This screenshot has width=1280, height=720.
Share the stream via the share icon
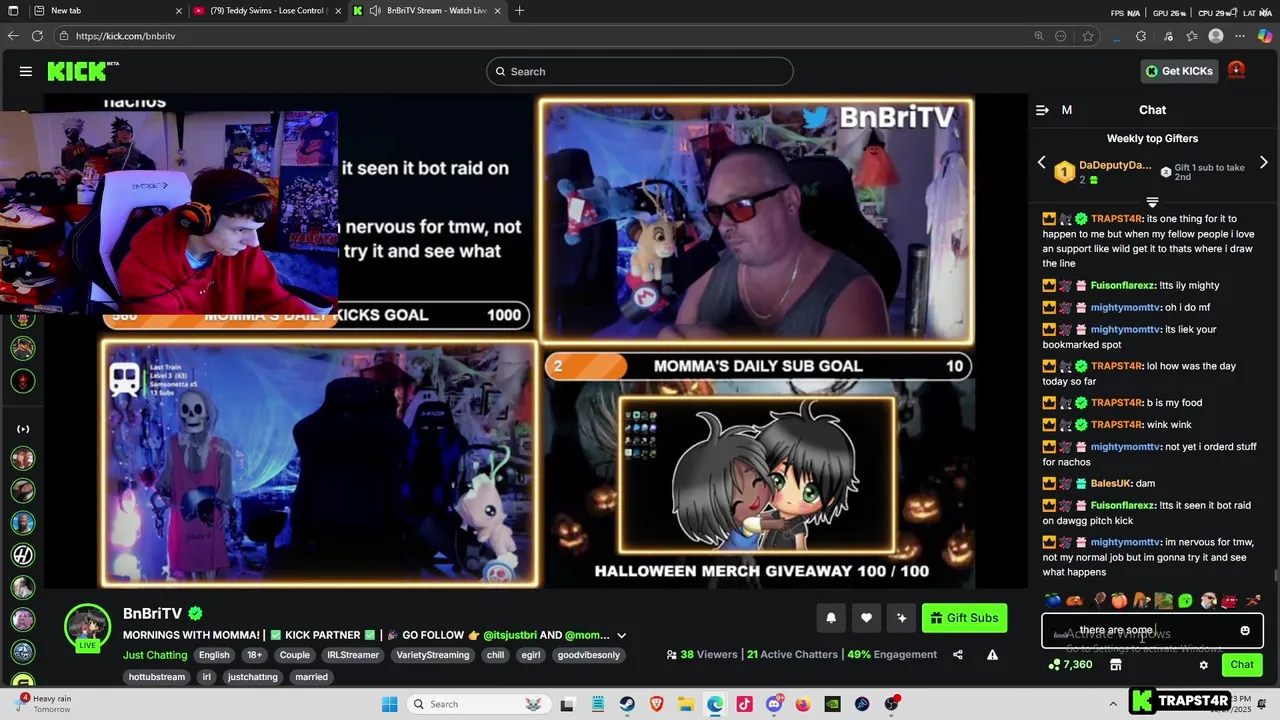tap(958, 655)
